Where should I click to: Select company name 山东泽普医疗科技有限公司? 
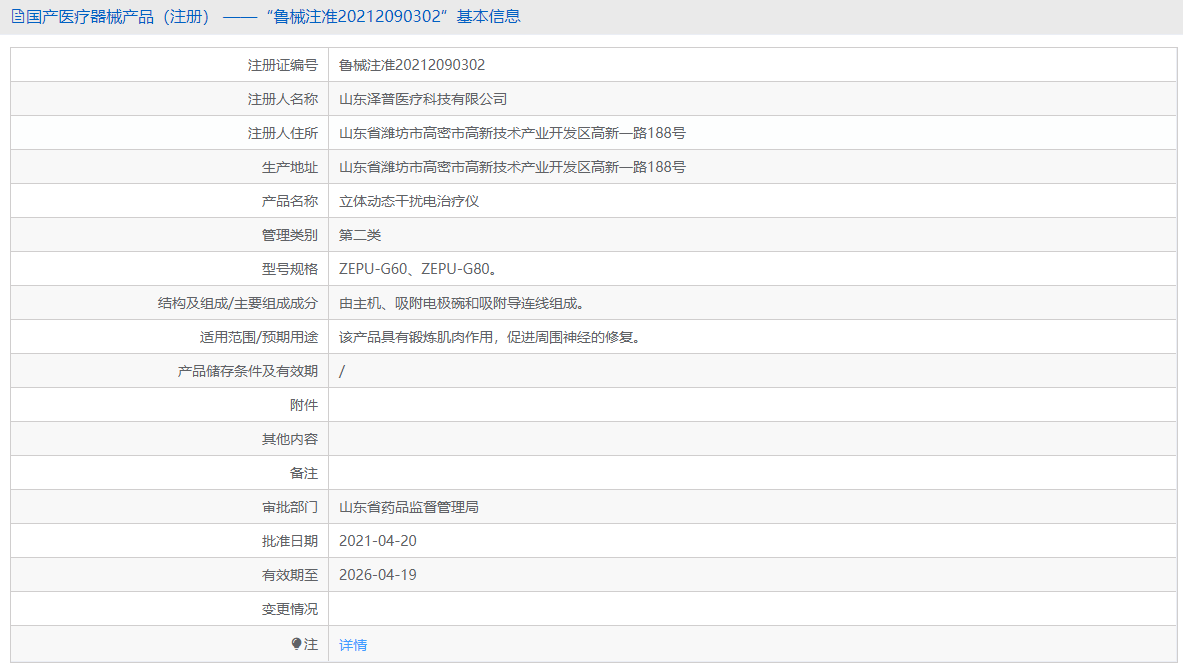[x=424, y=98]
